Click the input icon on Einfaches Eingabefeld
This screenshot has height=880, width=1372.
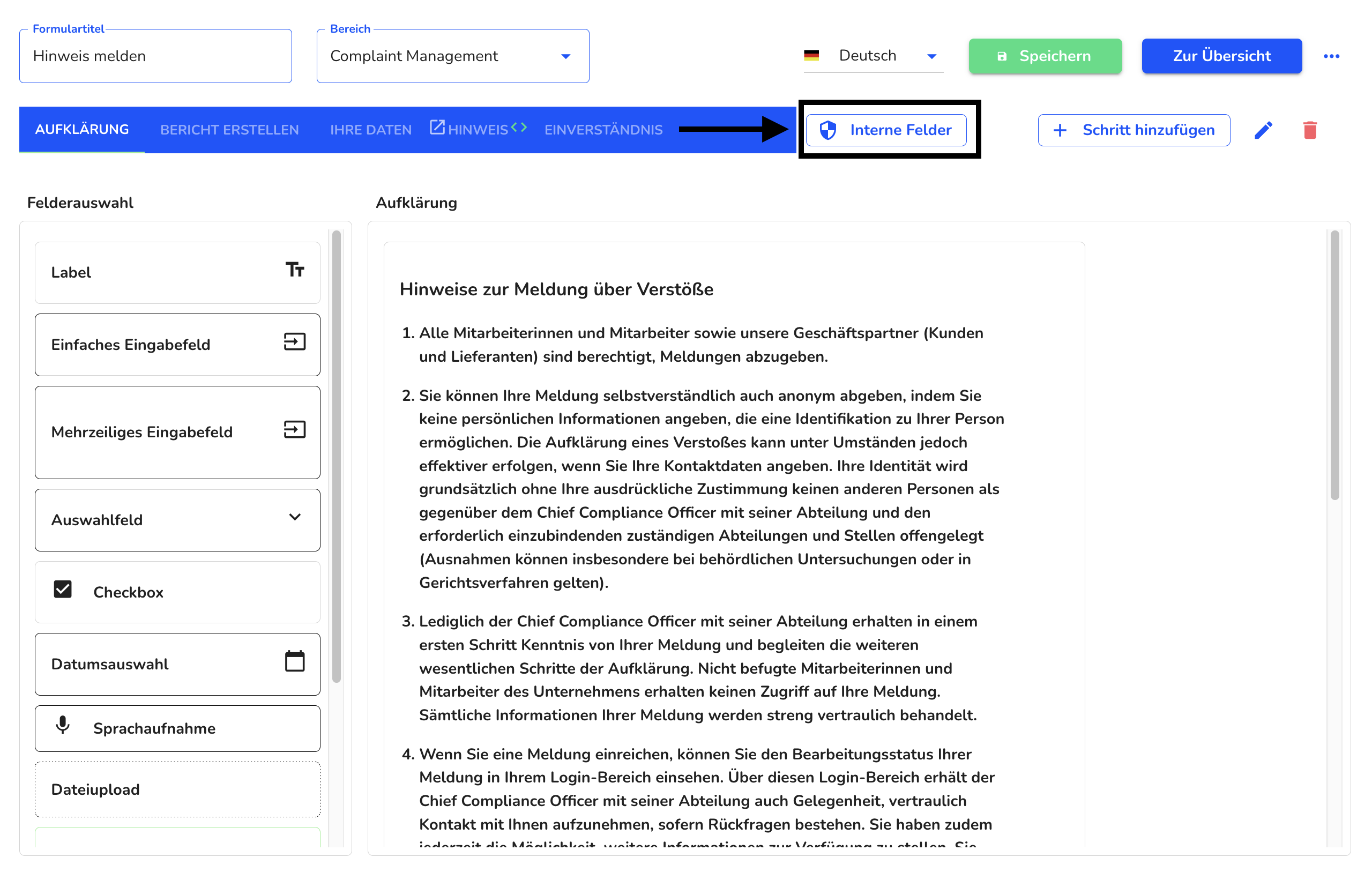point(295,342)
